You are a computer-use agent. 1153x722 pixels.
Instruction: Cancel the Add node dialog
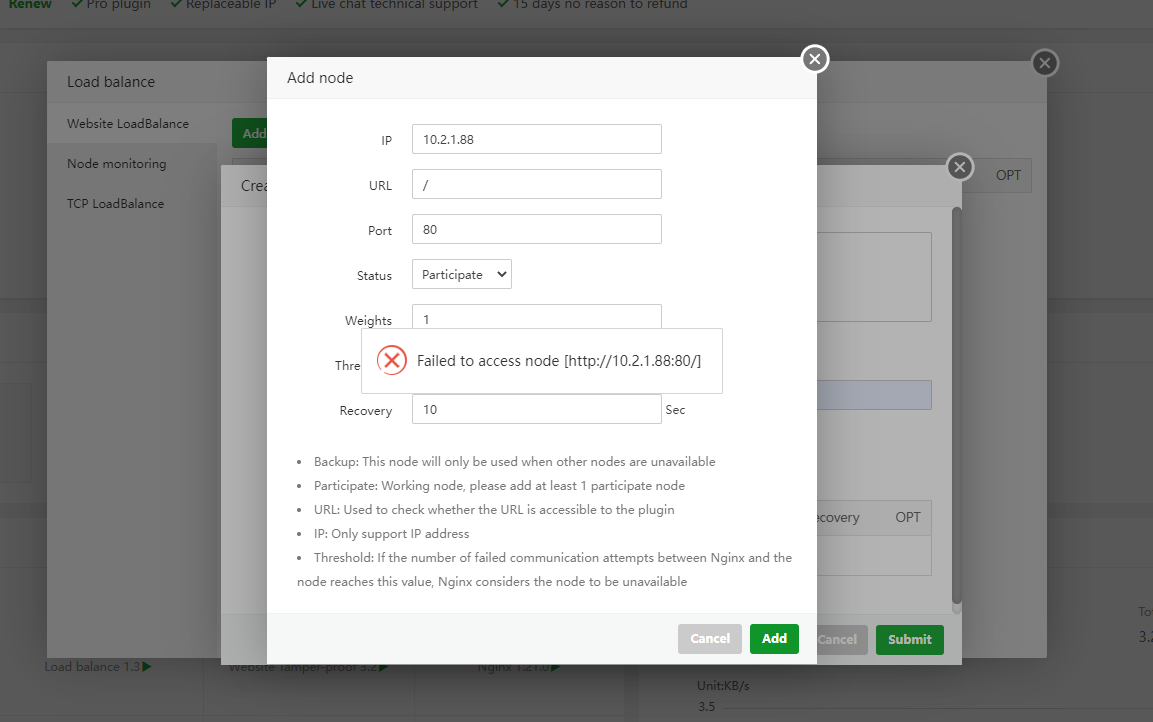(710, 638)
